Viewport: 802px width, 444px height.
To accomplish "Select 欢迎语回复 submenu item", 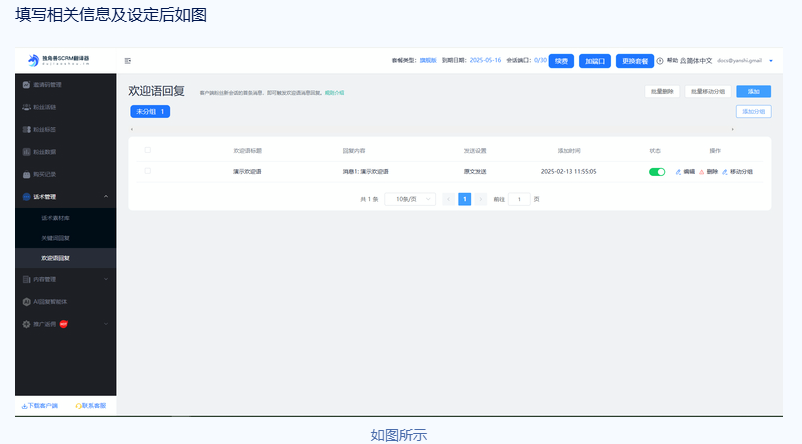I will [65, 258].
